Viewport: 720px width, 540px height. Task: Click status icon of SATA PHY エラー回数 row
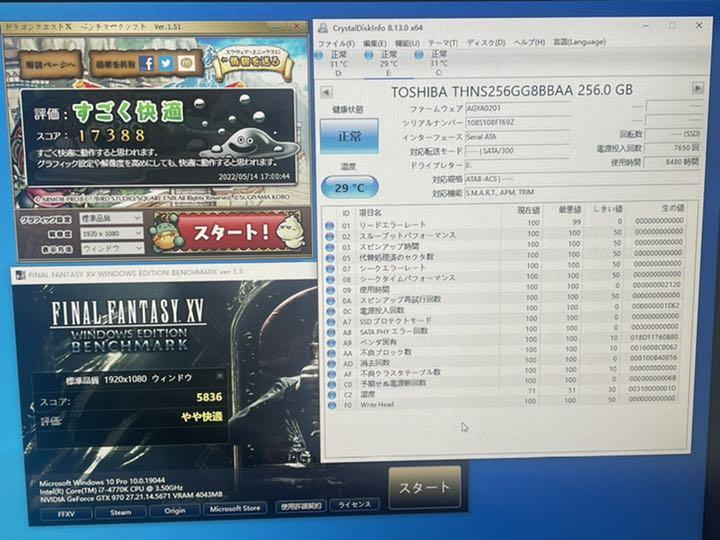[x=331, y=332]
